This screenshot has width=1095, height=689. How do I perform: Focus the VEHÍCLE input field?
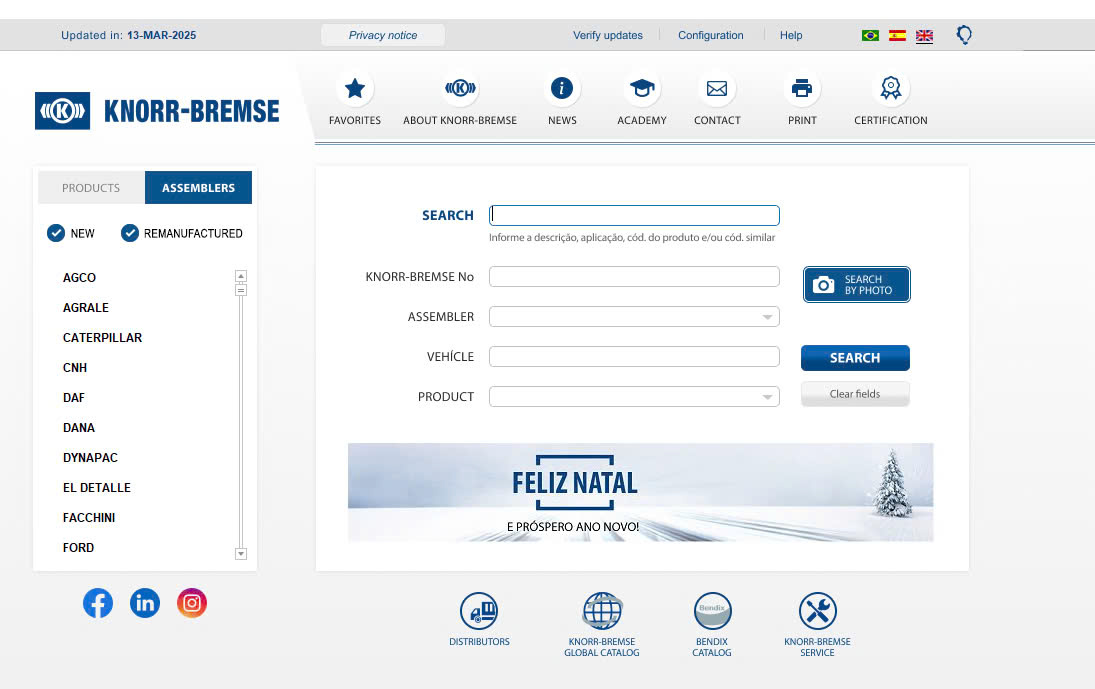634,357
